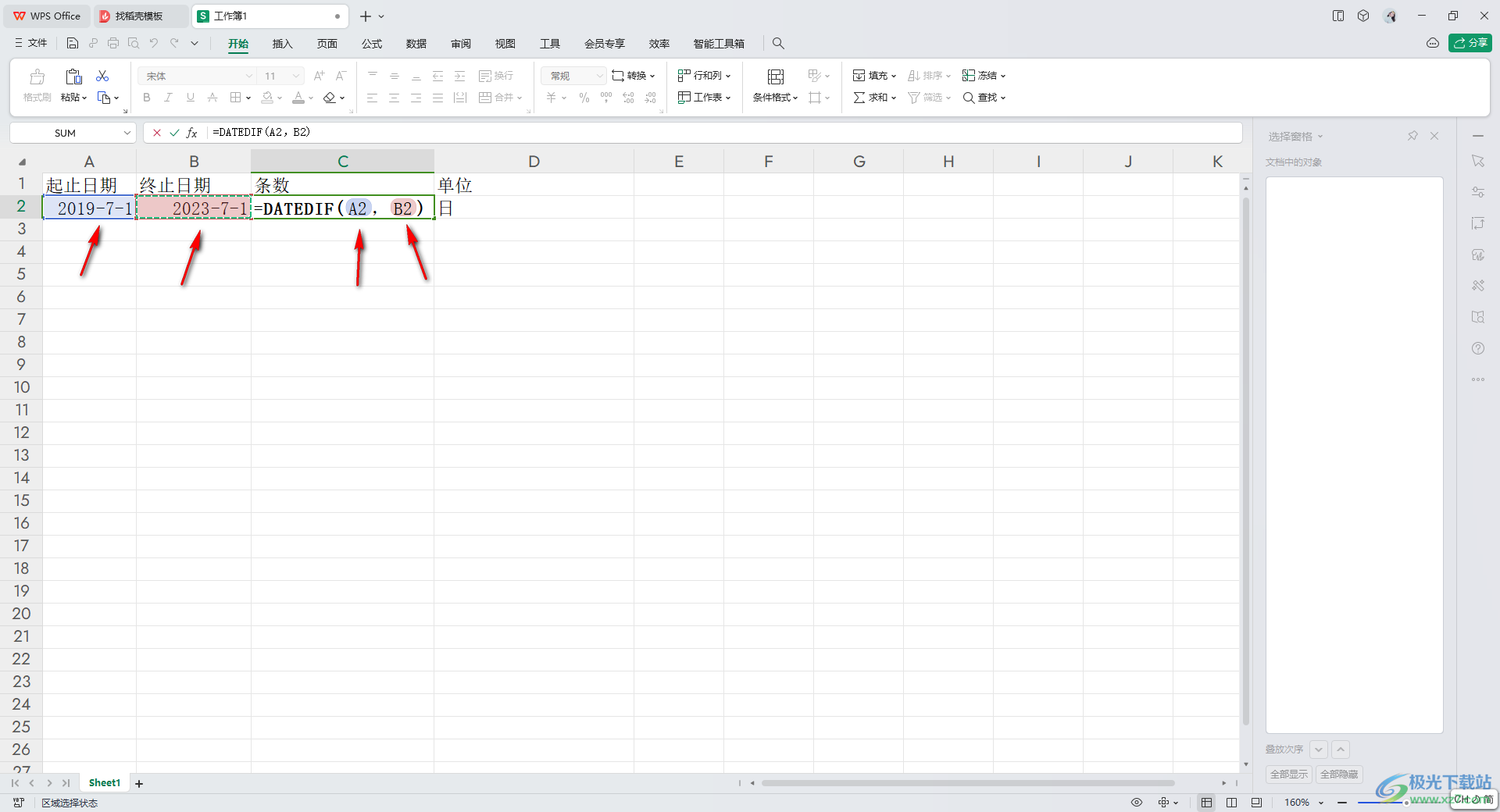Click the increase decimal places icon
Viewport: 1500px width, 812px height.
coord(629,98)
